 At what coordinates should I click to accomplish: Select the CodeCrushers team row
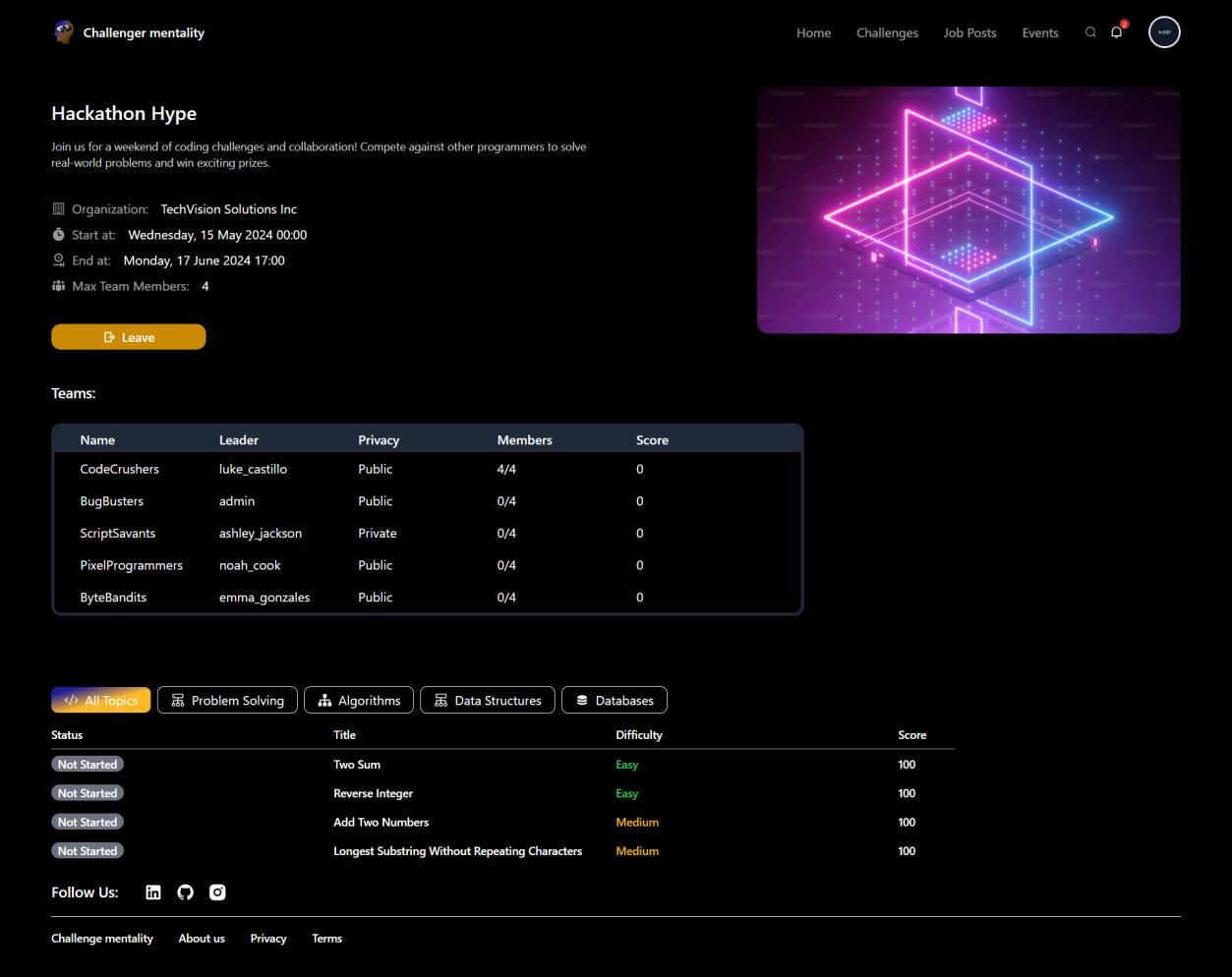428,469
